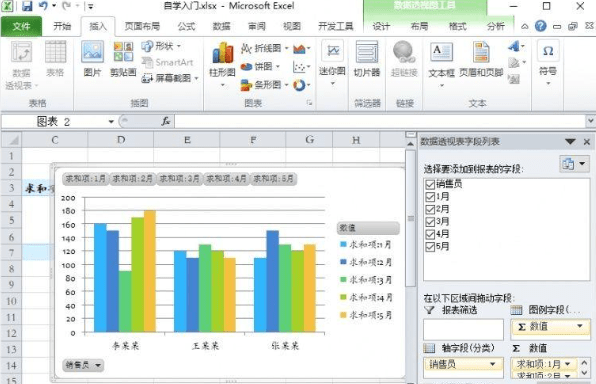Open the Name Box dropdown arrow

pos(111,122)
